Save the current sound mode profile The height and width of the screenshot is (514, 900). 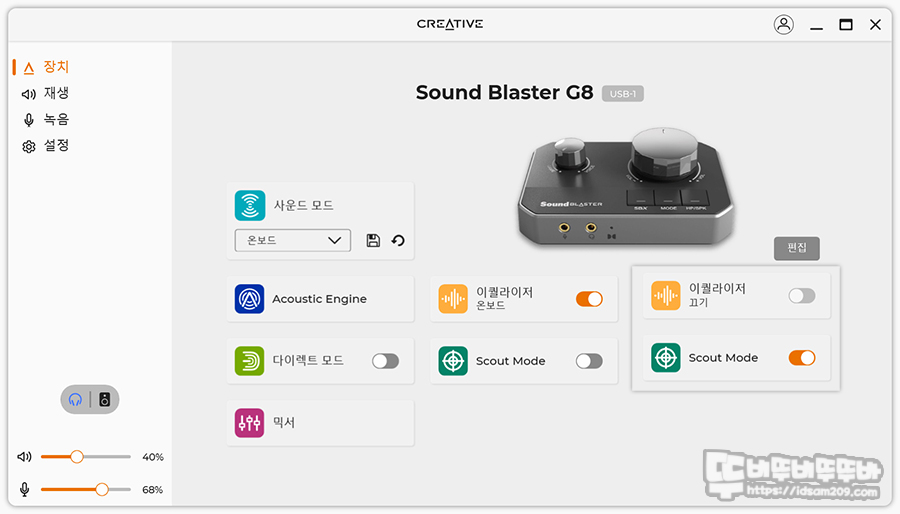373,240
